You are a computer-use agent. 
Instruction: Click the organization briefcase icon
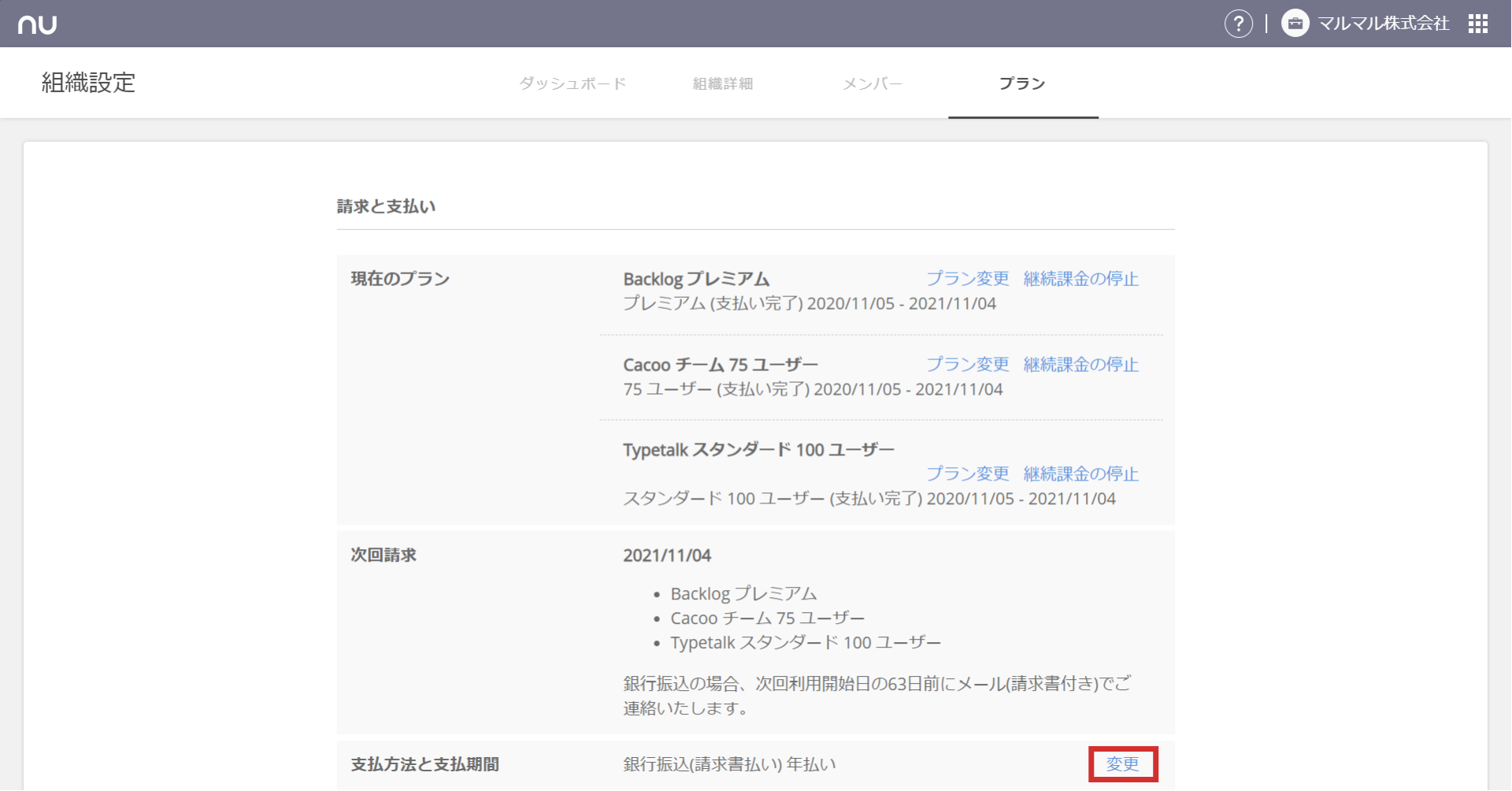[x=1295, y=24]
